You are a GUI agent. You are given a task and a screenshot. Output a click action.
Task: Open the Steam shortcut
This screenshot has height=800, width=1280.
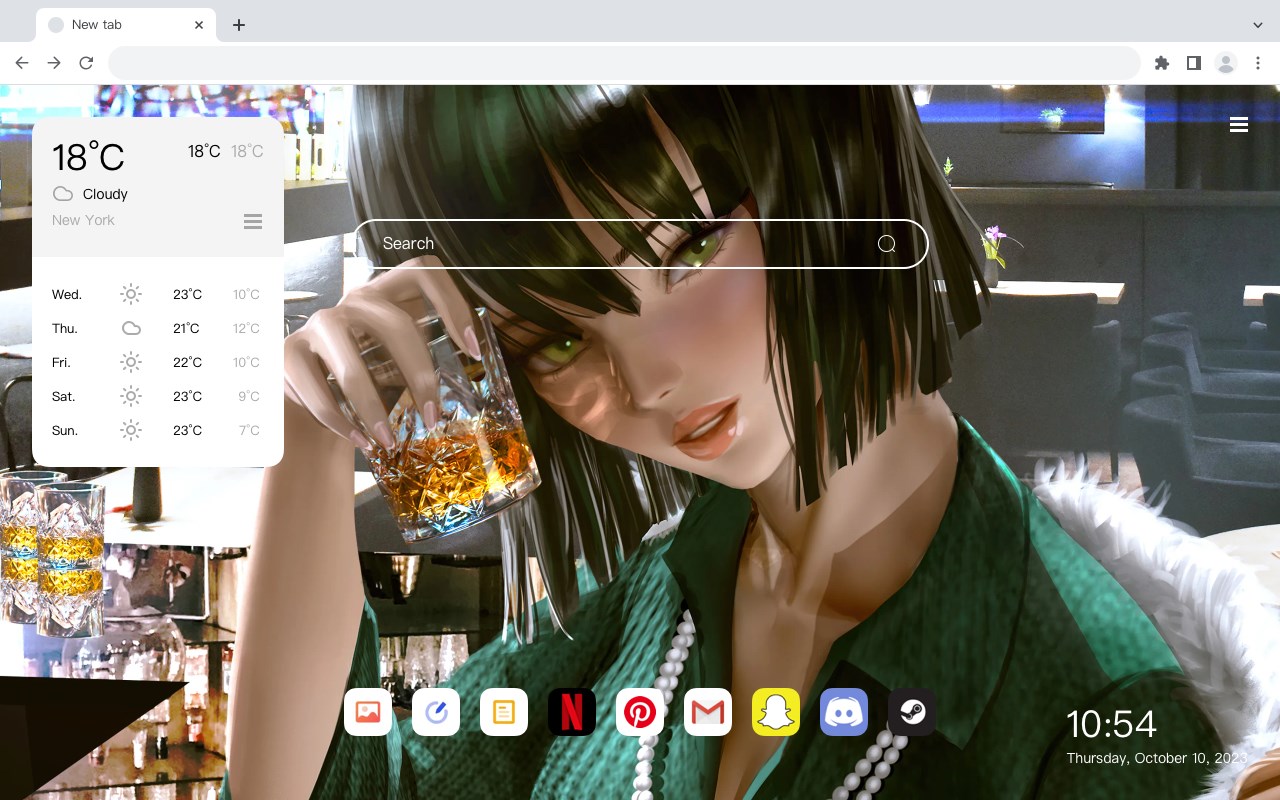(x=912, y=712)
